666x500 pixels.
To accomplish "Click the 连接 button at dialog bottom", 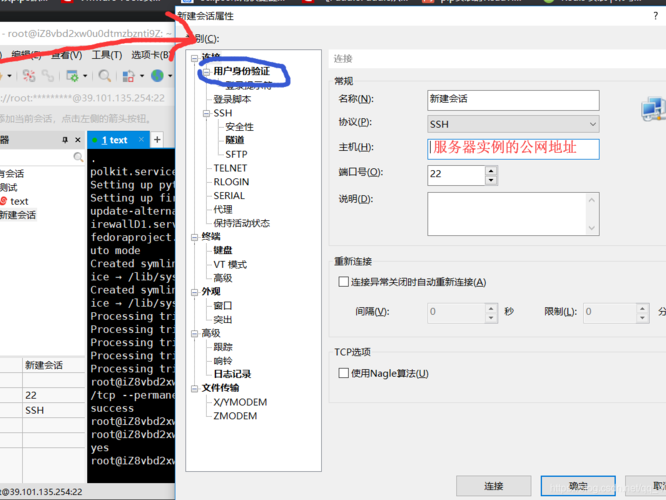I will coord(494,486).
